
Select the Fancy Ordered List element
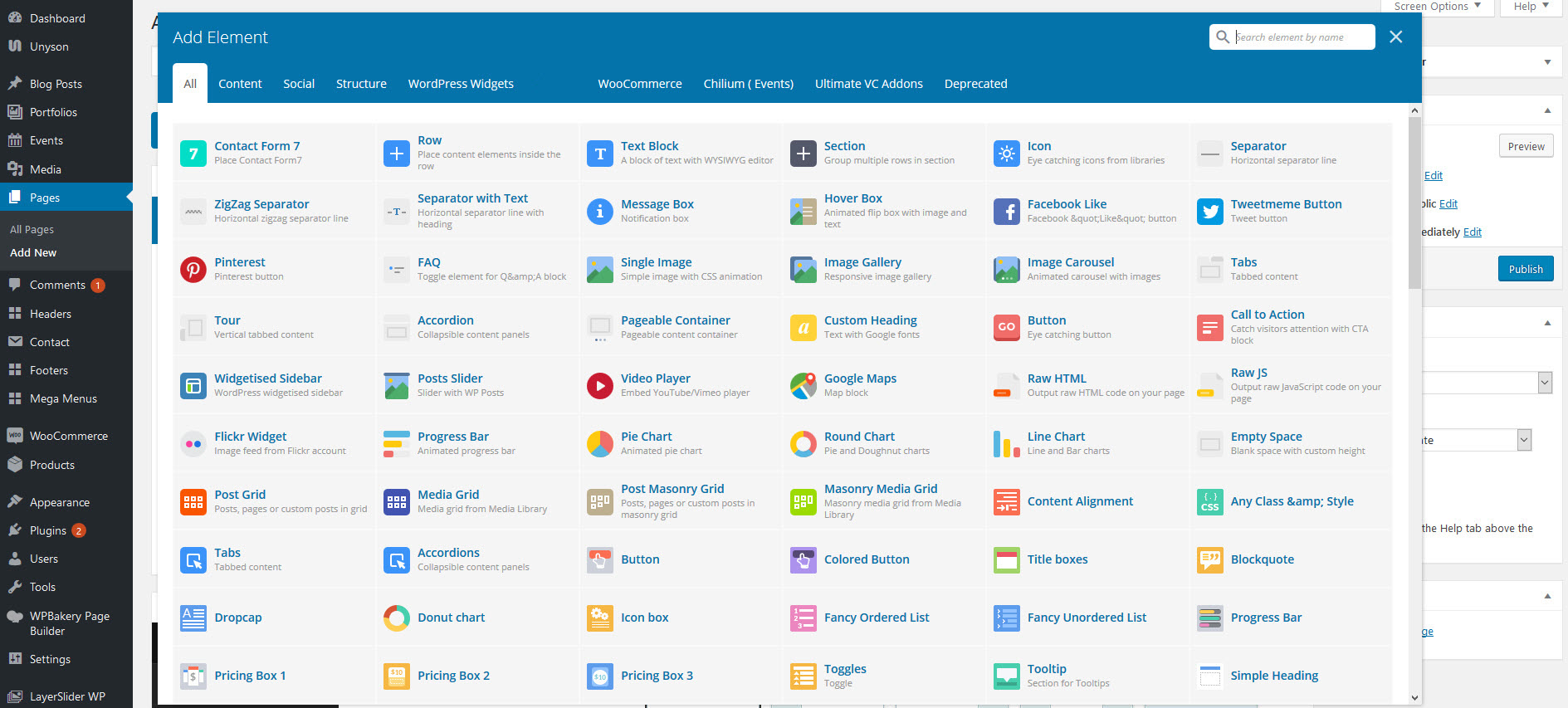884,618
